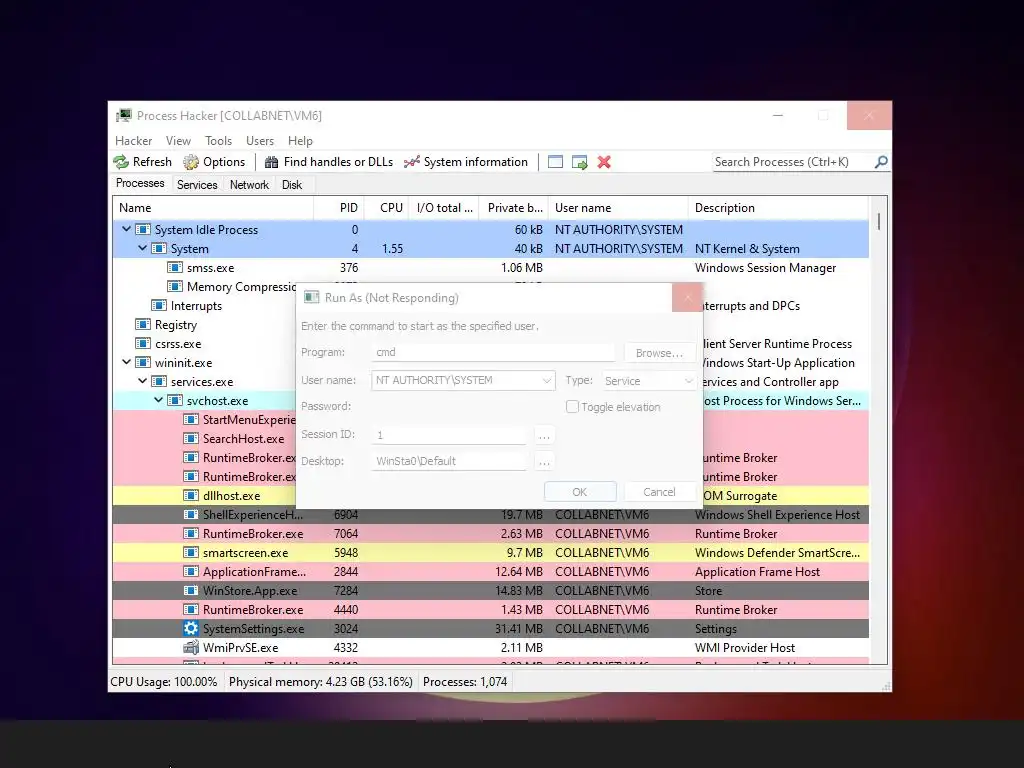Collapse the System process node
This screenshot has width=1024, height=768.
click(x=142, y=248)
